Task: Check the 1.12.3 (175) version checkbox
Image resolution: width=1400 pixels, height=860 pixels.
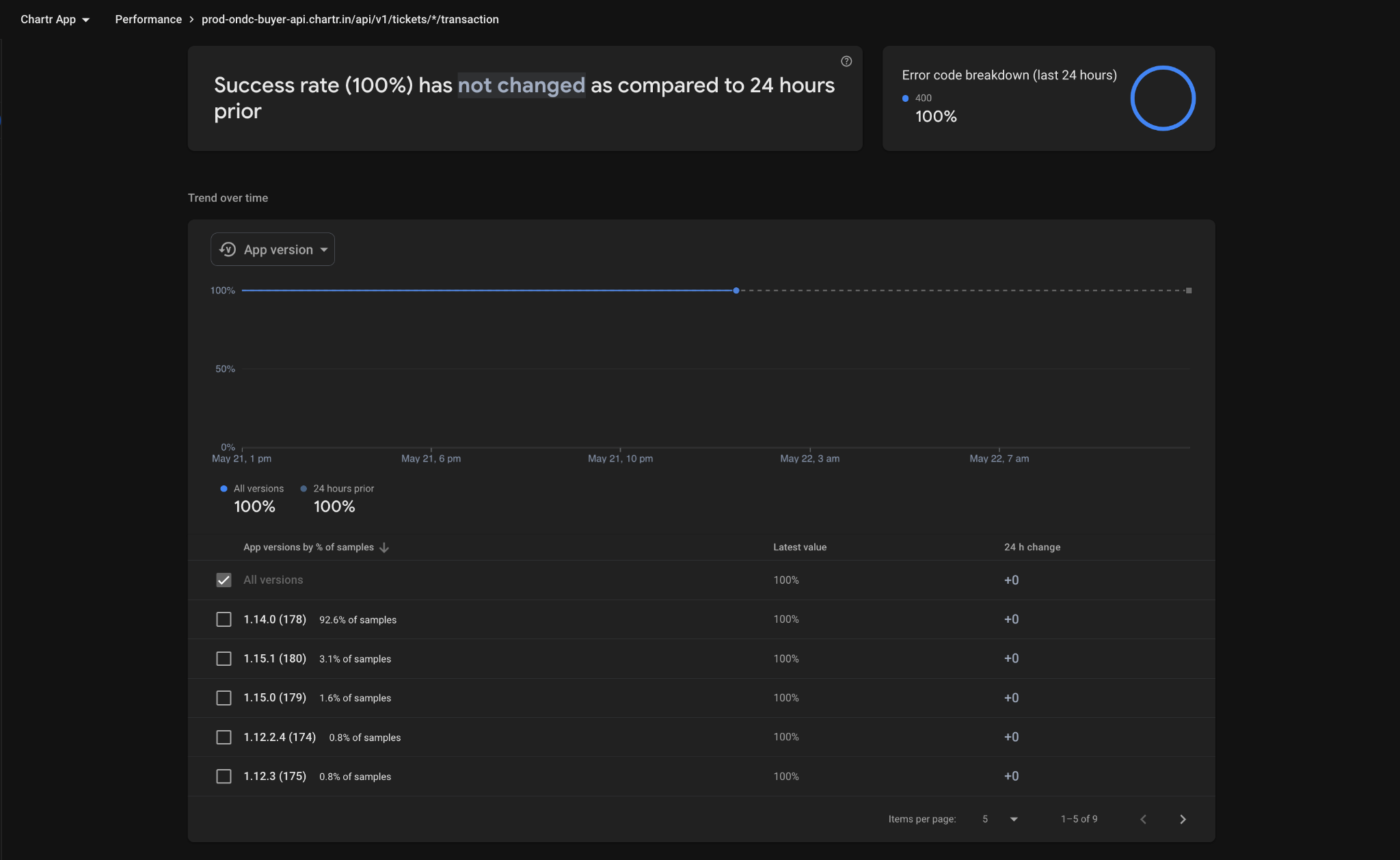Action: [x=224, y=777]
